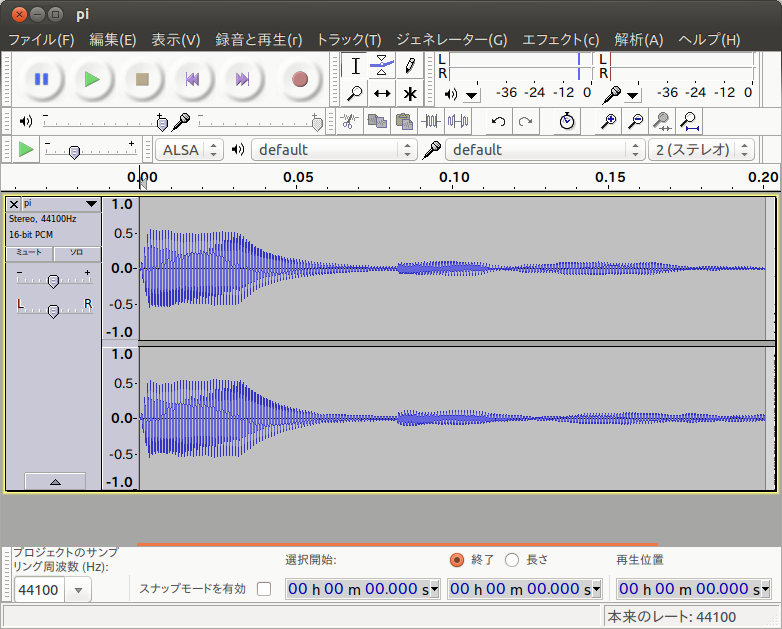Select the 長さ radio button

[x=512, y=560]
